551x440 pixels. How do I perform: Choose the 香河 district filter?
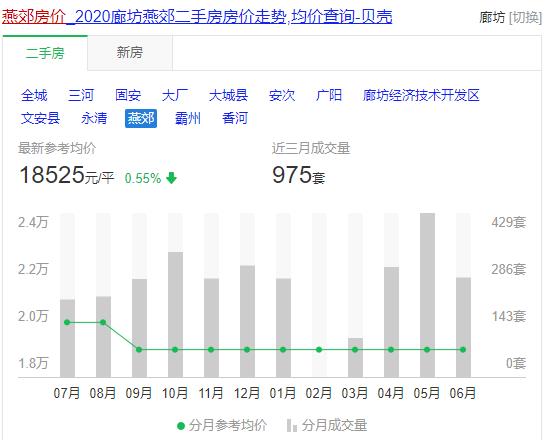[x=235, y=118]
